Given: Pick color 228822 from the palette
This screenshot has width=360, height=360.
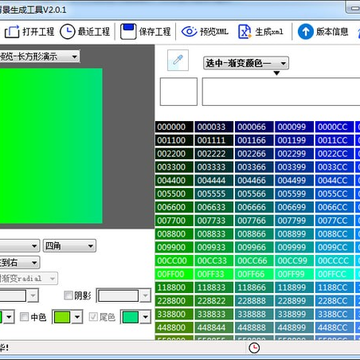Looking at the screenshot, I should coord(214,301).
